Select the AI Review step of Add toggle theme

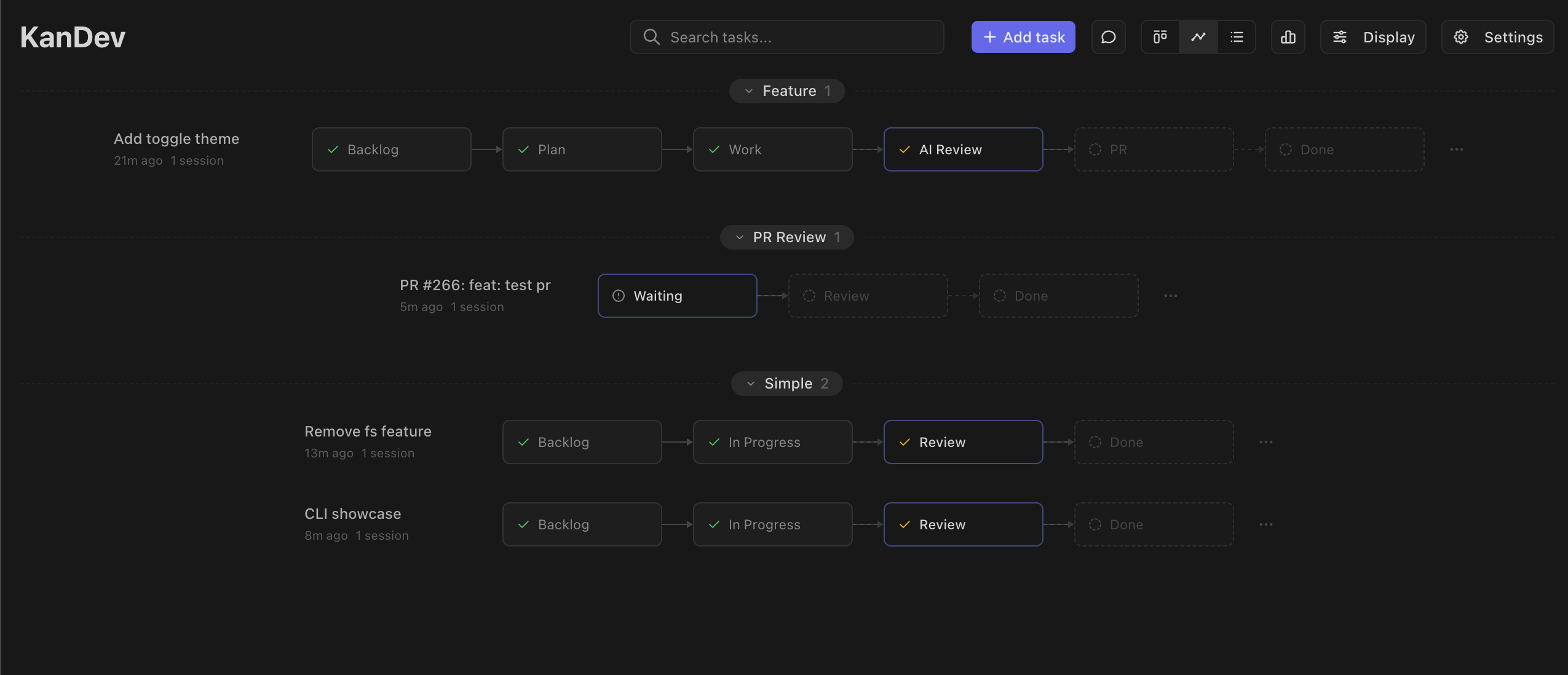pos(964,149)
